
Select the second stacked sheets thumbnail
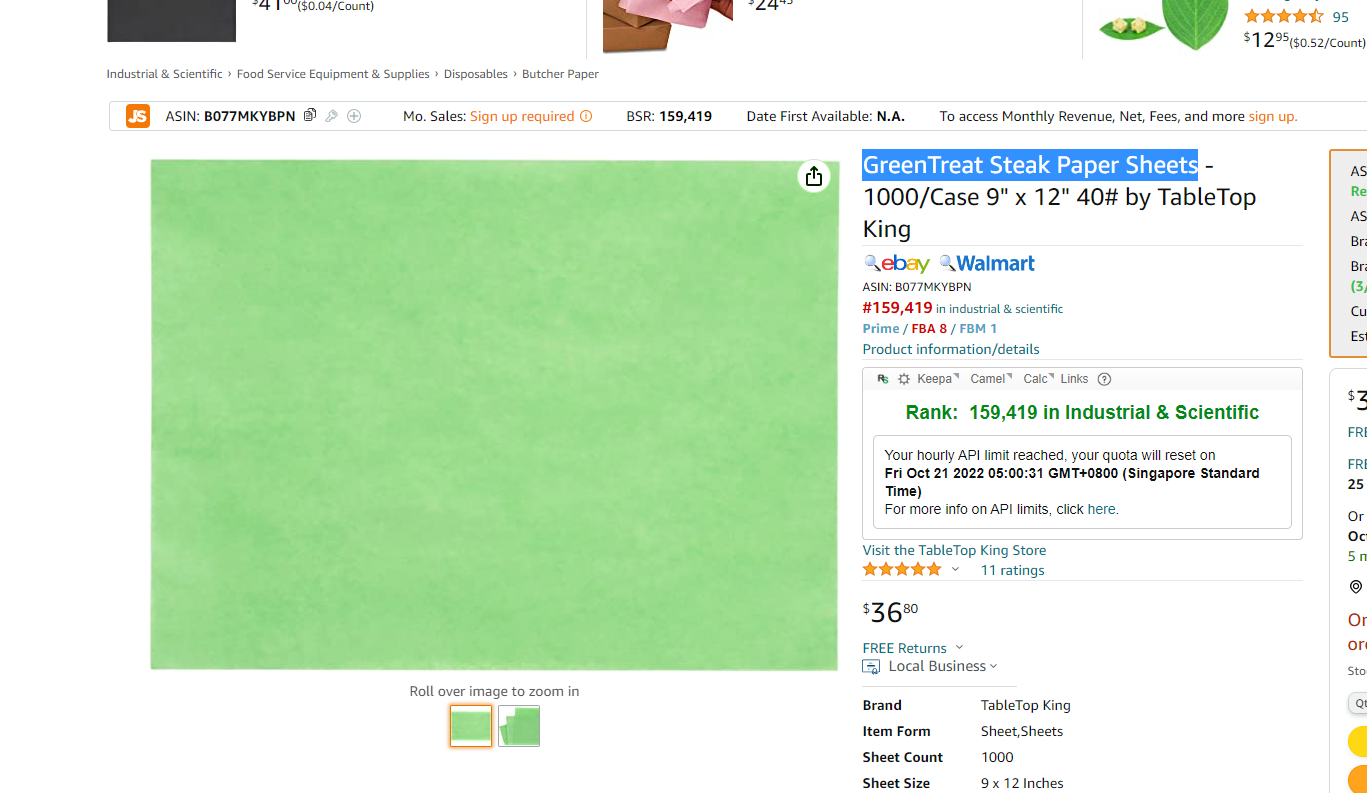point(519,726)
